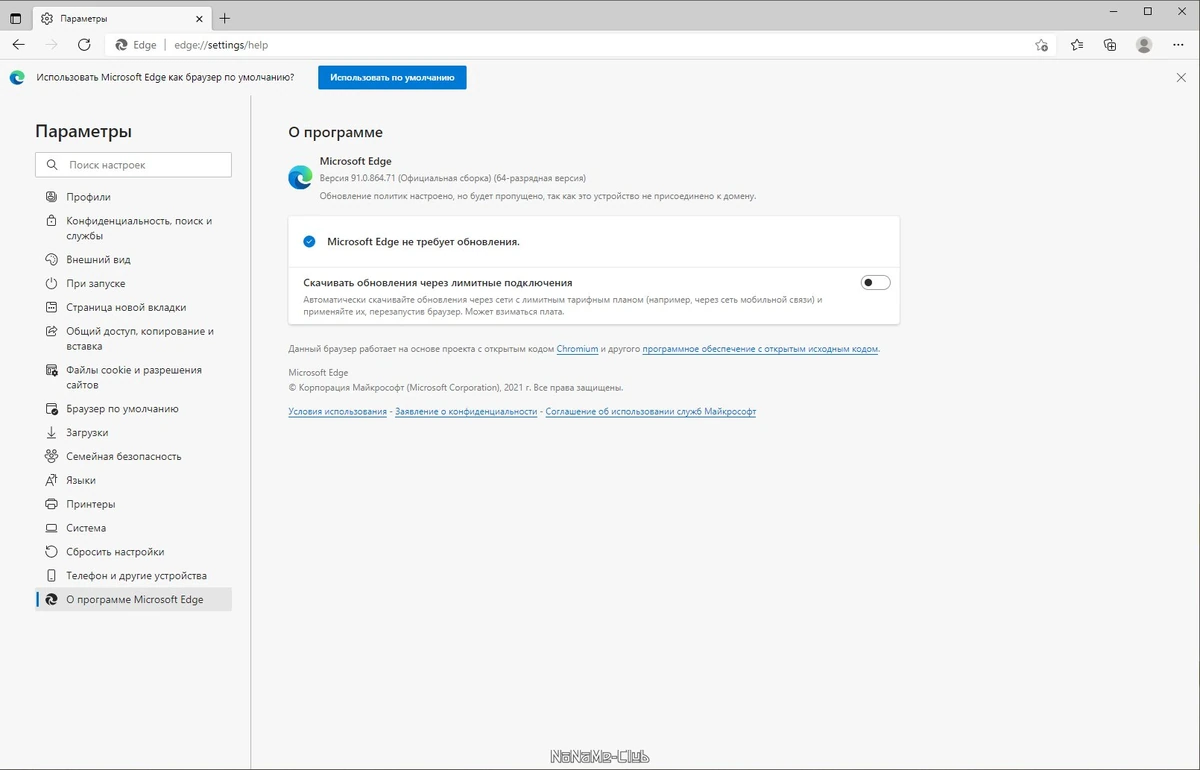The image size is (1200, 770).
Task: Click the Edge logo in default-browser banner
Action: click(x=17, y=77)
